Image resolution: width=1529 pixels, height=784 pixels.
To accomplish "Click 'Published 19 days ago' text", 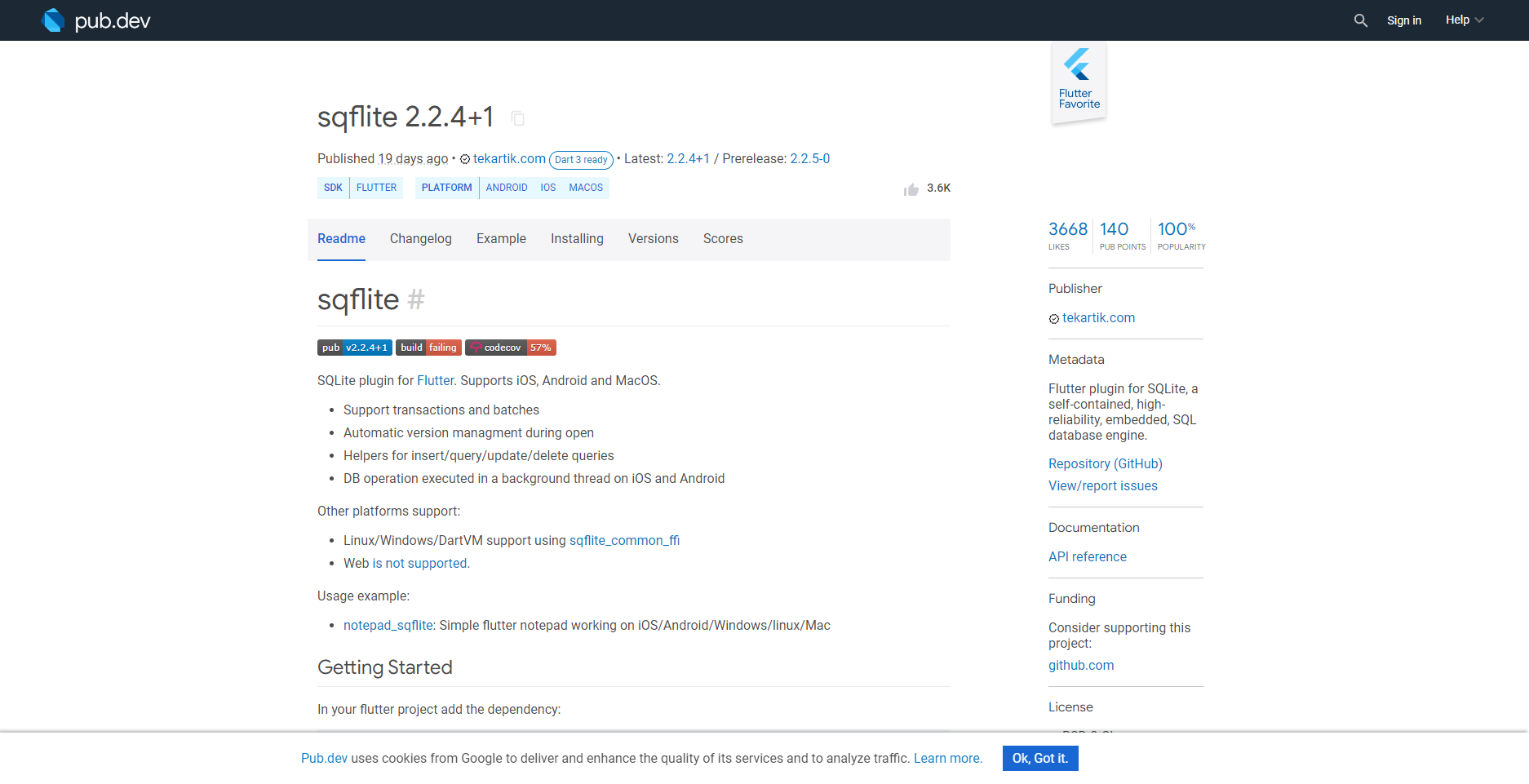I will tap(383, 159).
